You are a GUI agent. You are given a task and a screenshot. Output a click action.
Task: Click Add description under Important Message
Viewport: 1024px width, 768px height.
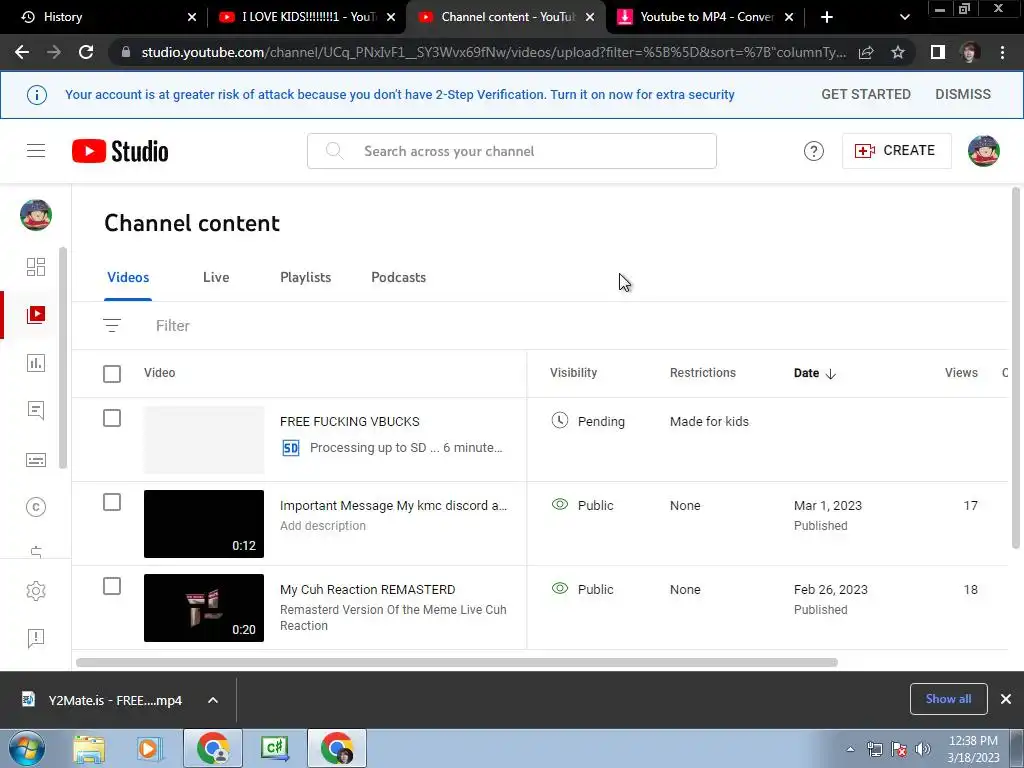tap(323, 526)
